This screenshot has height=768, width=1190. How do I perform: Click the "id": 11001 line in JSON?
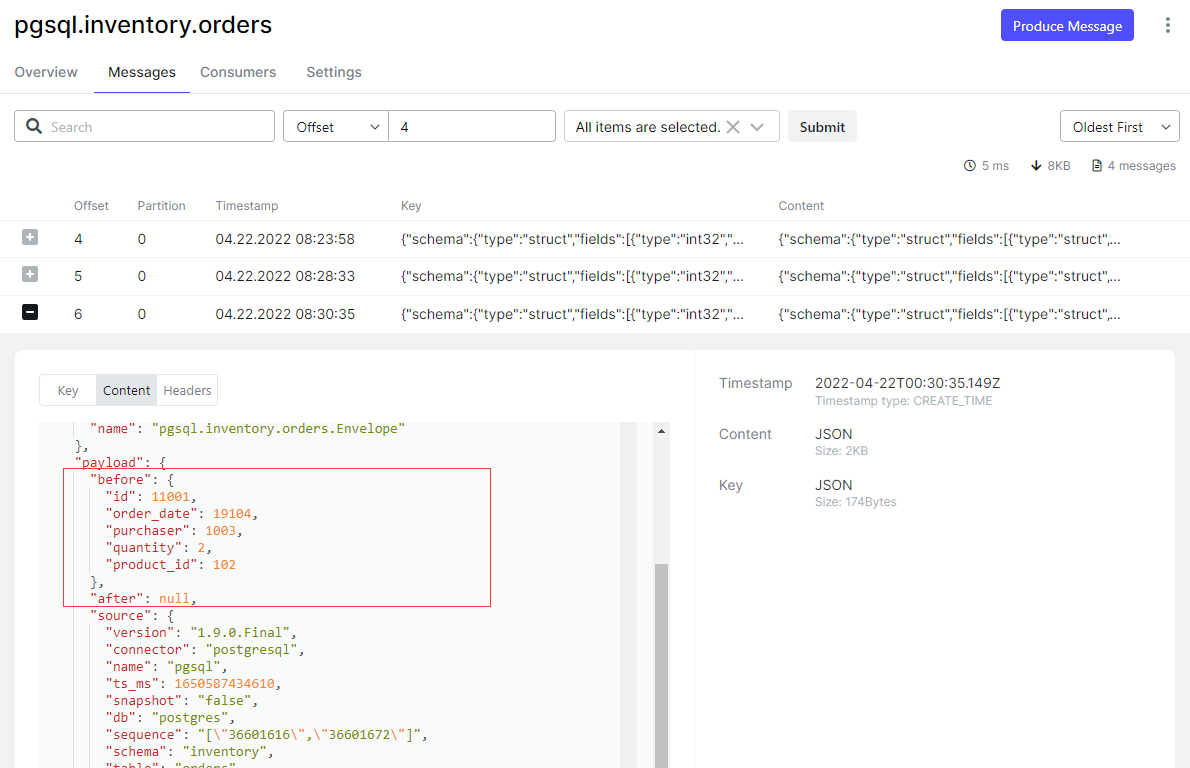point(150,496)
